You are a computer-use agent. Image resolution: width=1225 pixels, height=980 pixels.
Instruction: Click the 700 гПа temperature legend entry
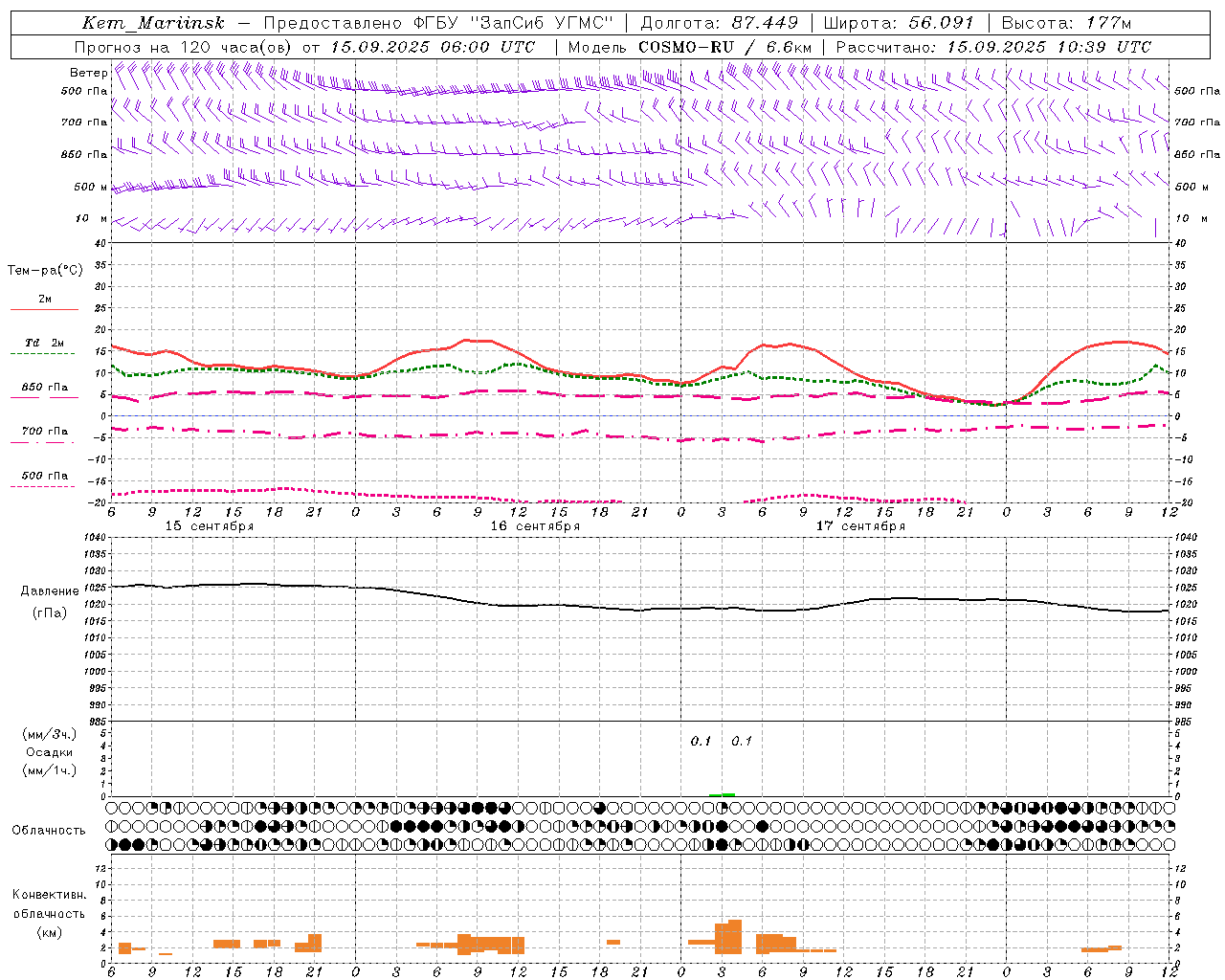(45, 432)
